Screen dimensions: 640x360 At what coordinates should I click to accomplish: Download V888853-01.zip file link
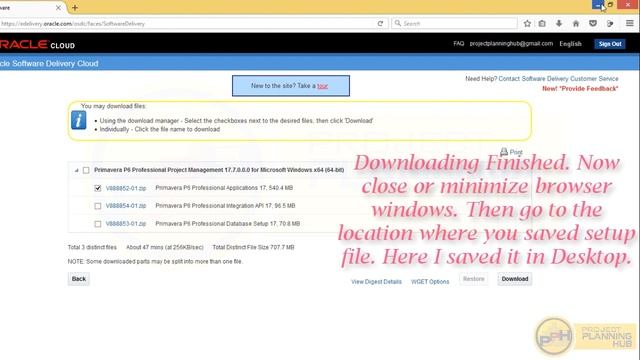pyautogui.click(x=126, y=224)
